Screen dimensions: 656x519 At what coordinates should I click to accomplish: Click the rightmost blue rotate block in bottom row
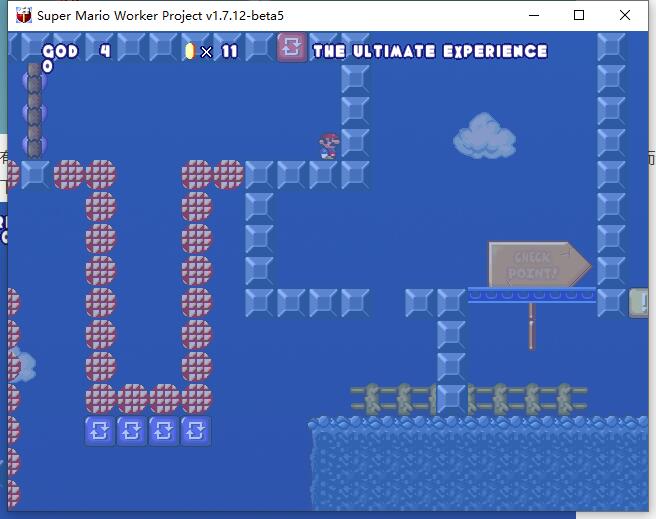(196, 431)
